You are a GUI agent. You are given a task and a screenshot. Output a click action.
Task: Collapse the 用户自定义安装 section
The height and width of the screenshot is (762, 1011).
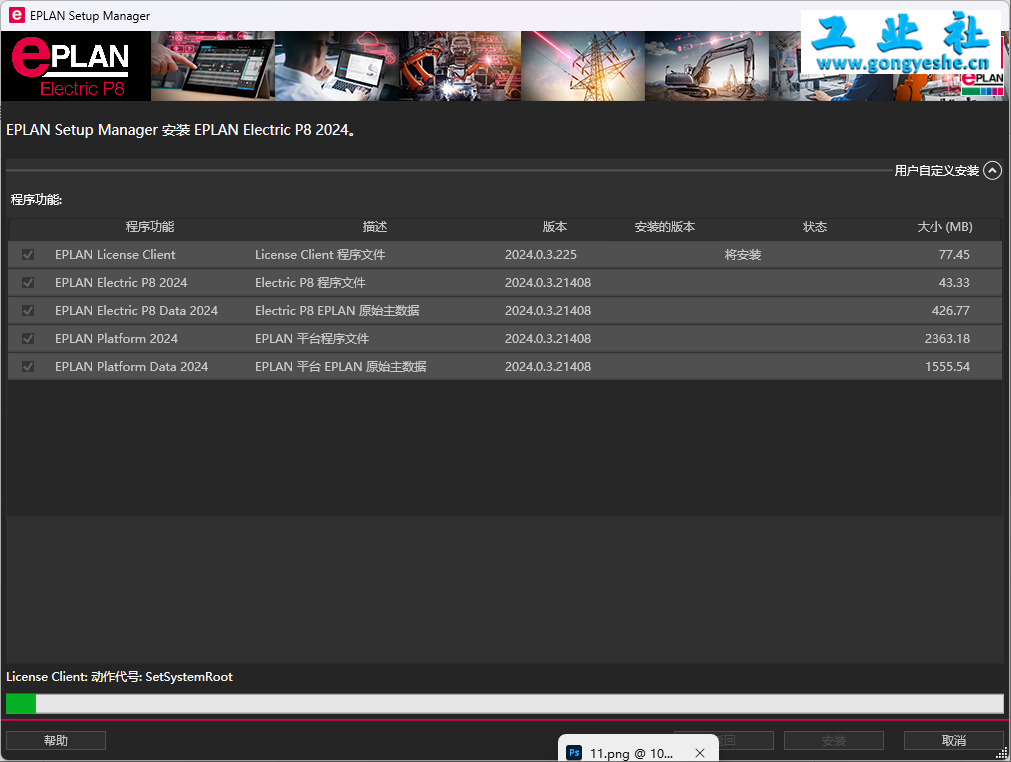tap(992, 170)
